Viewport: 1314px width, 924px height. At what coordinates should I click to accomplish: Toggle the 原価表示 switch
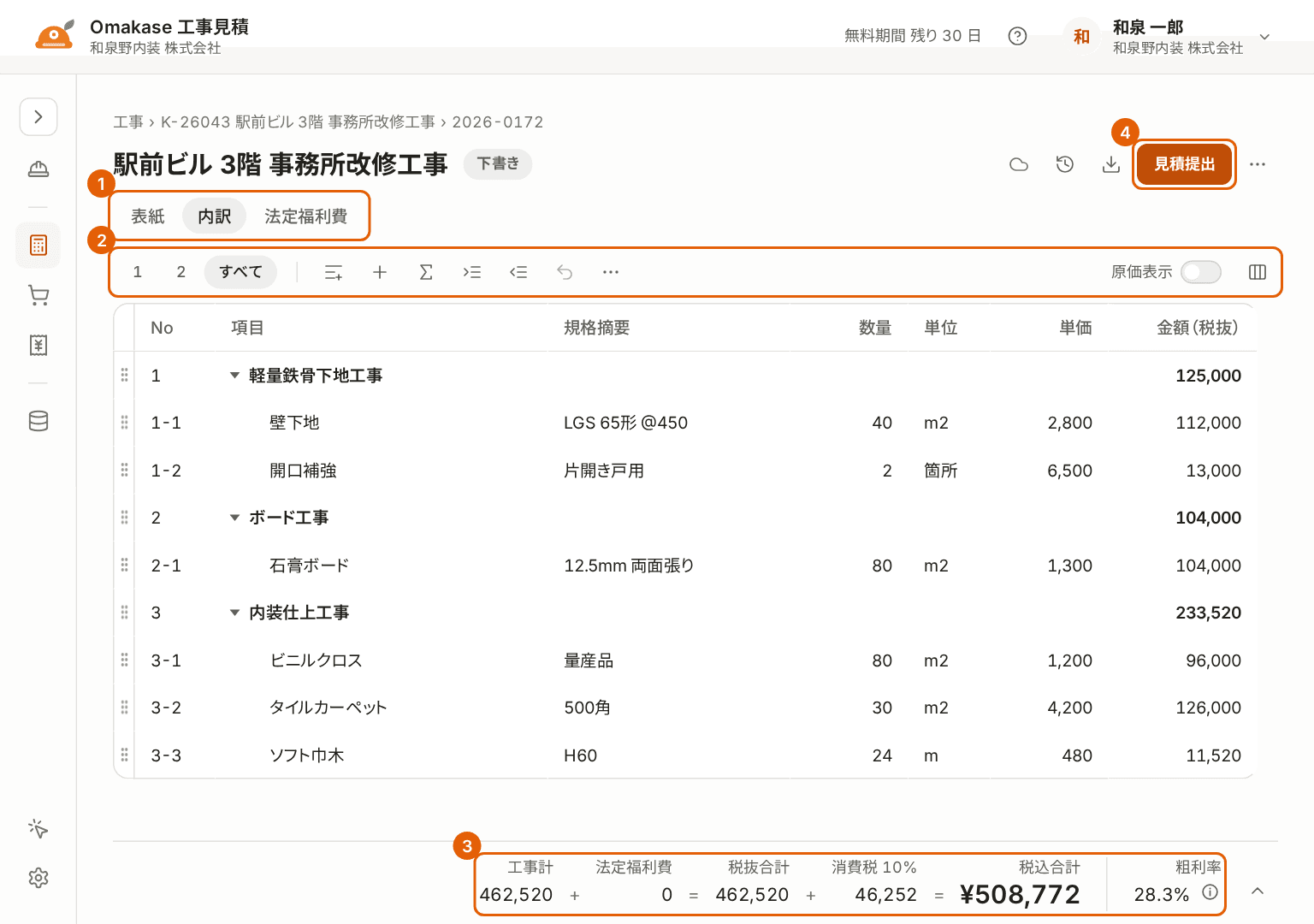[x=1201, y=272]
